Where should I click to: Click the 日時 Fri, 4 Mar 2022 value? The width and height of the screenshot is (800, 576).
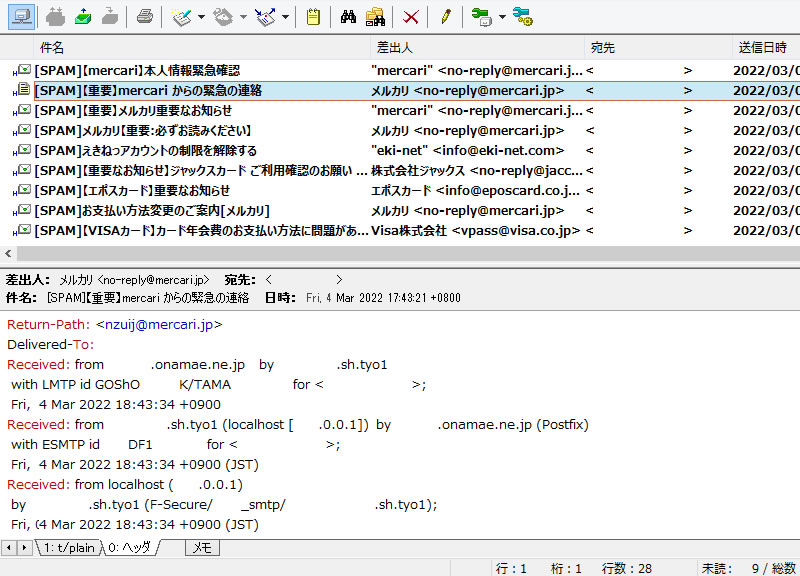coord(383,298)
